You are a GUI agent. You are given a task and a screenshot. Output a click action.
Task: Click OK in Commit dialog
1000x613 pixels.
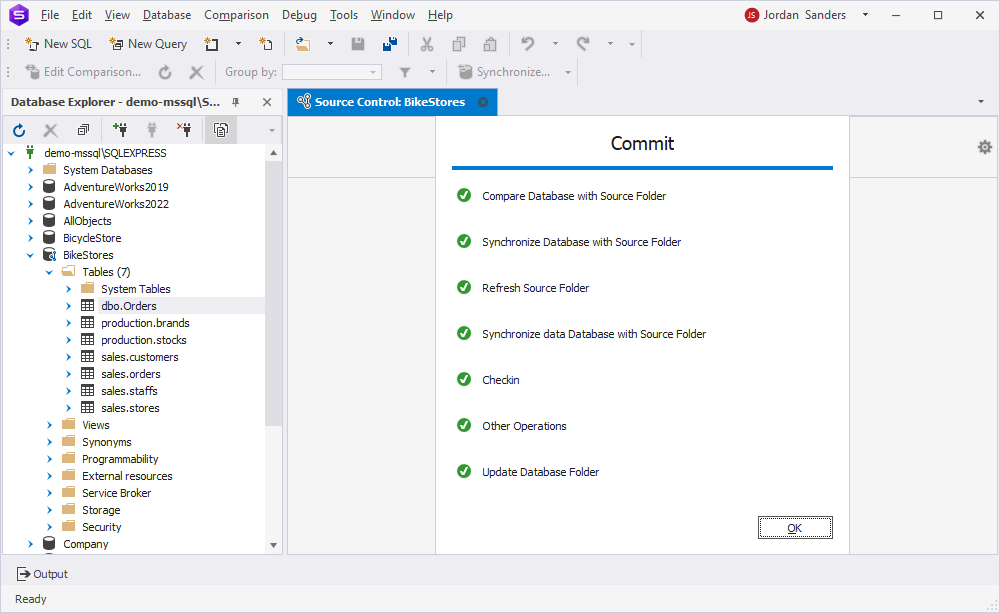[x=795, y=528]
